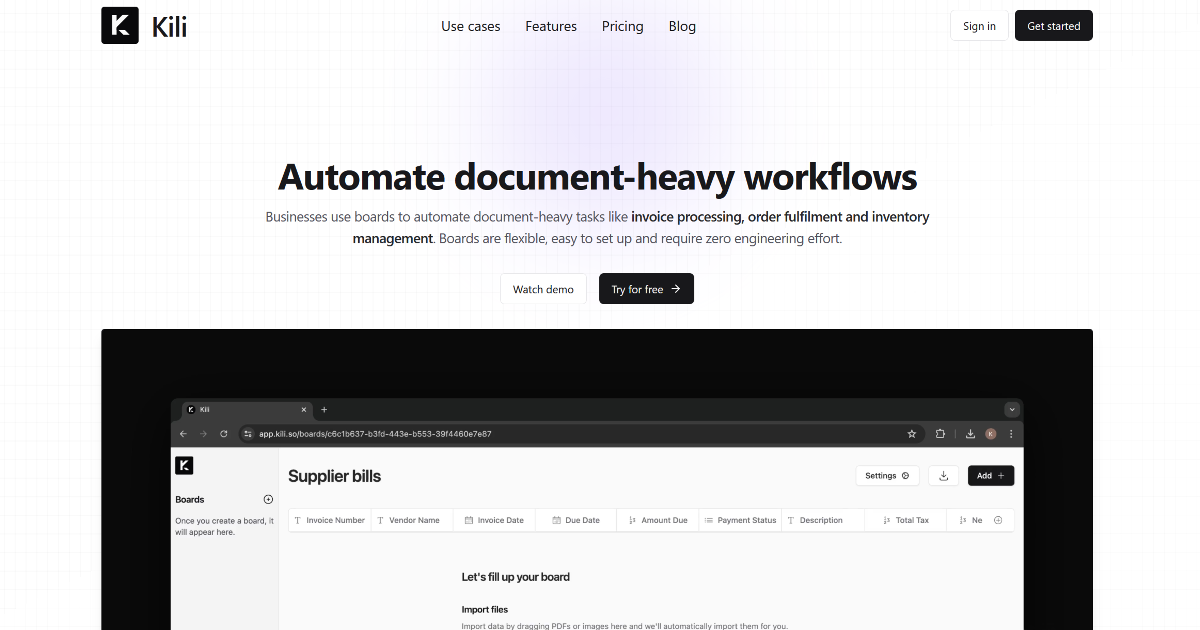Expand the tab search chevron in browser
The image size is (1200, 630).
click(x=1012, y=409)
